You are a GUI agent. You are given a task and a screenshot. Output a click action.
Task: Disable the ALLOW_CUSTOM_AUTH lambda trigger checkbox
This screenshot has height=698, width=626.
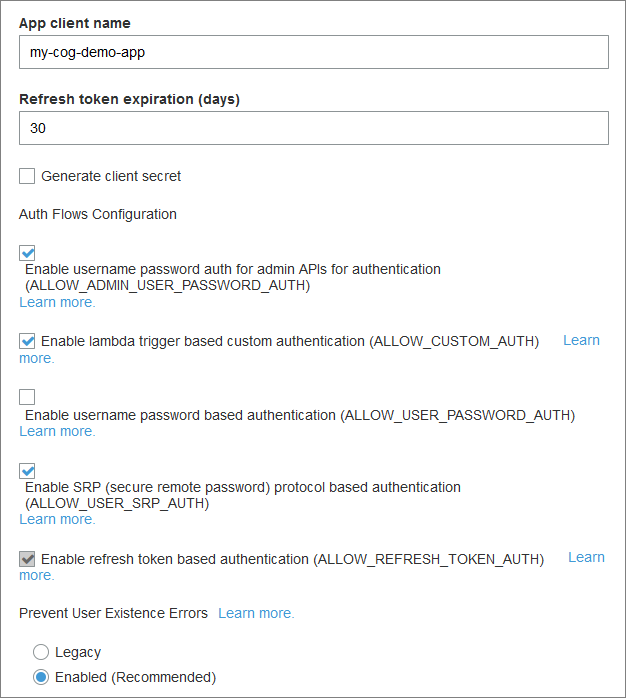(27, 341)
